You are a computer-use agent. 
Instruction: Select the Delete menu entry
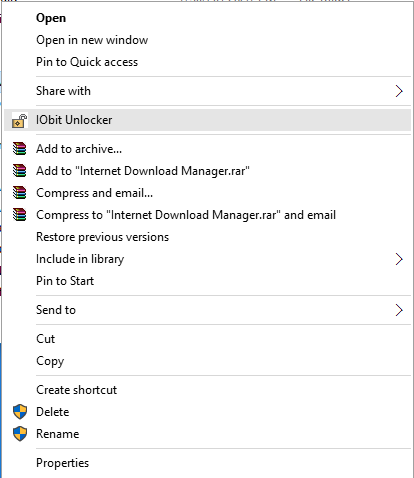tap(207, 412)
